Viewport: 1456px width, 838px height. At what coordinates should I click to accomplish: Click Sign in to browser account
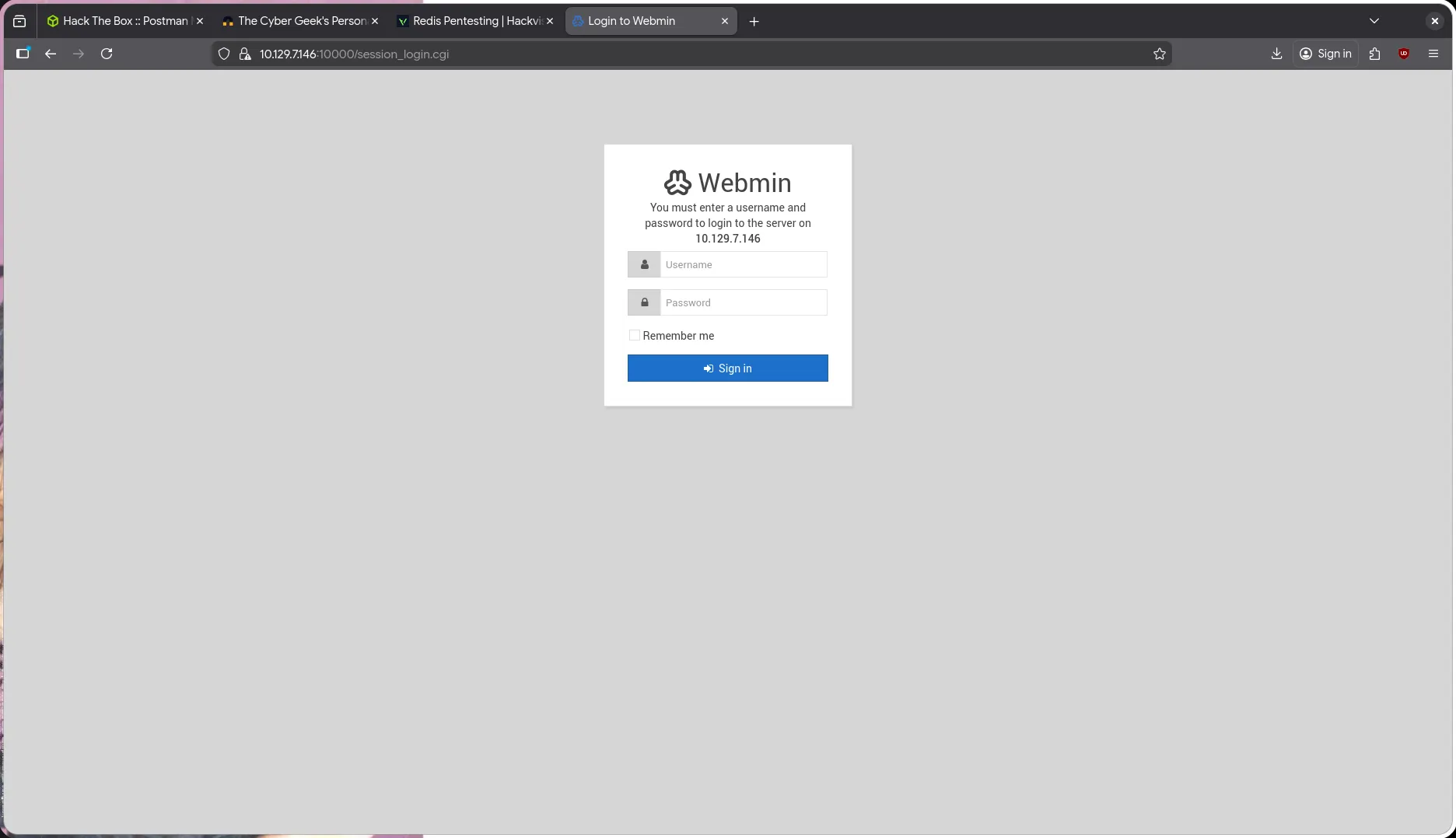click(x=1326, y=54)
